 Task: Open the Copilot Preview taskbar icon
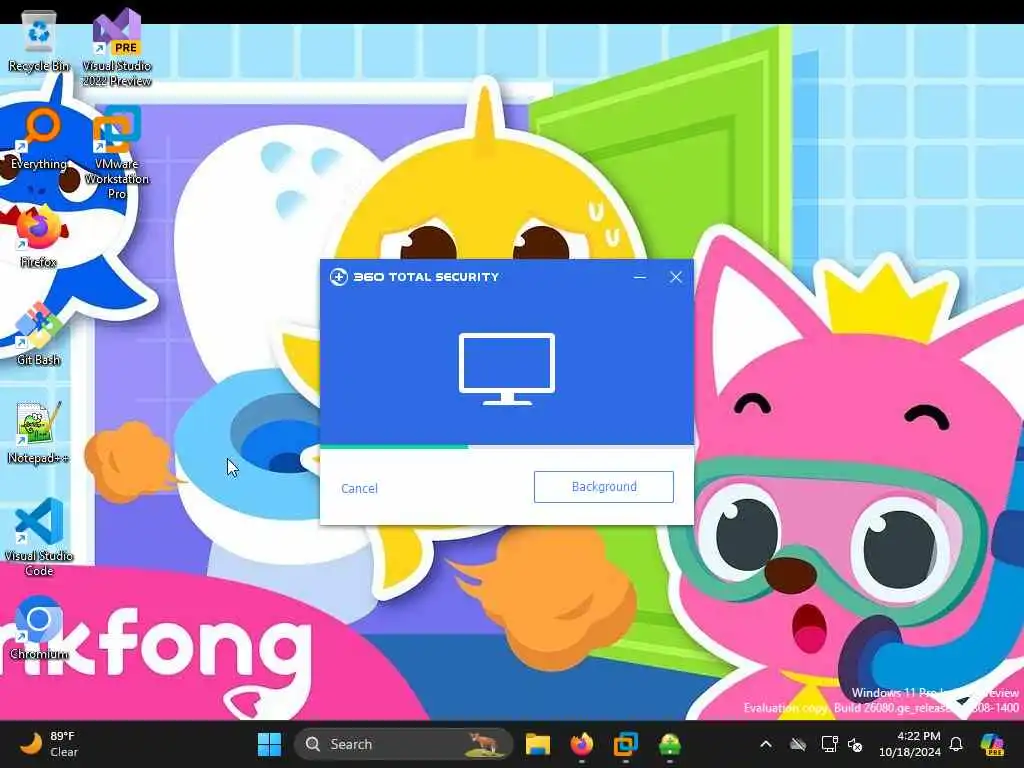tap(993, 744)
